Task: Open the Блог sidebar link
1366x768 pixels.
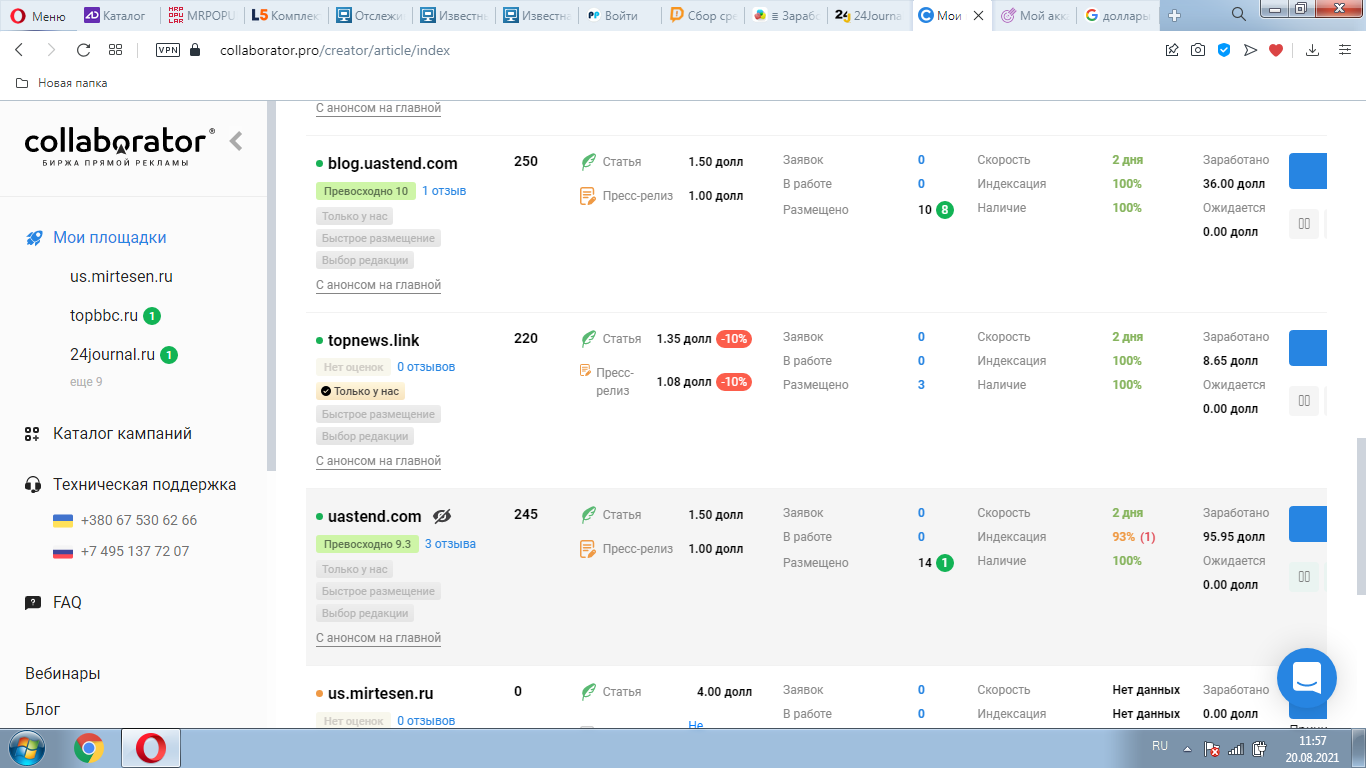Action: click(43, 709)
